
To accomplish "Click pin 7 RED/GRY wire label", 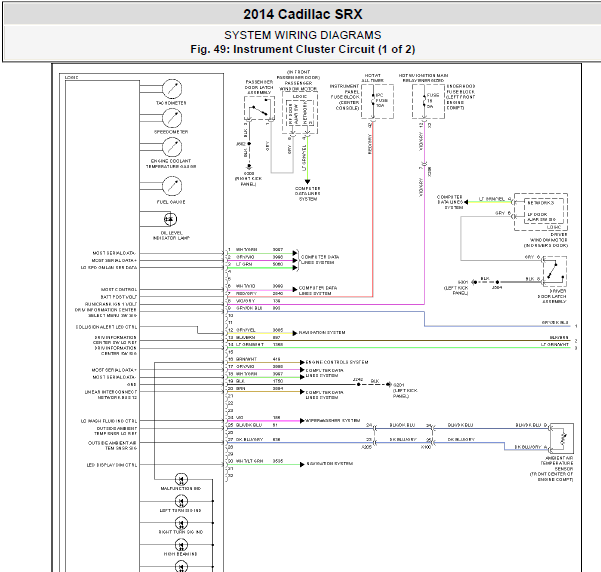I will coord(246,293).
